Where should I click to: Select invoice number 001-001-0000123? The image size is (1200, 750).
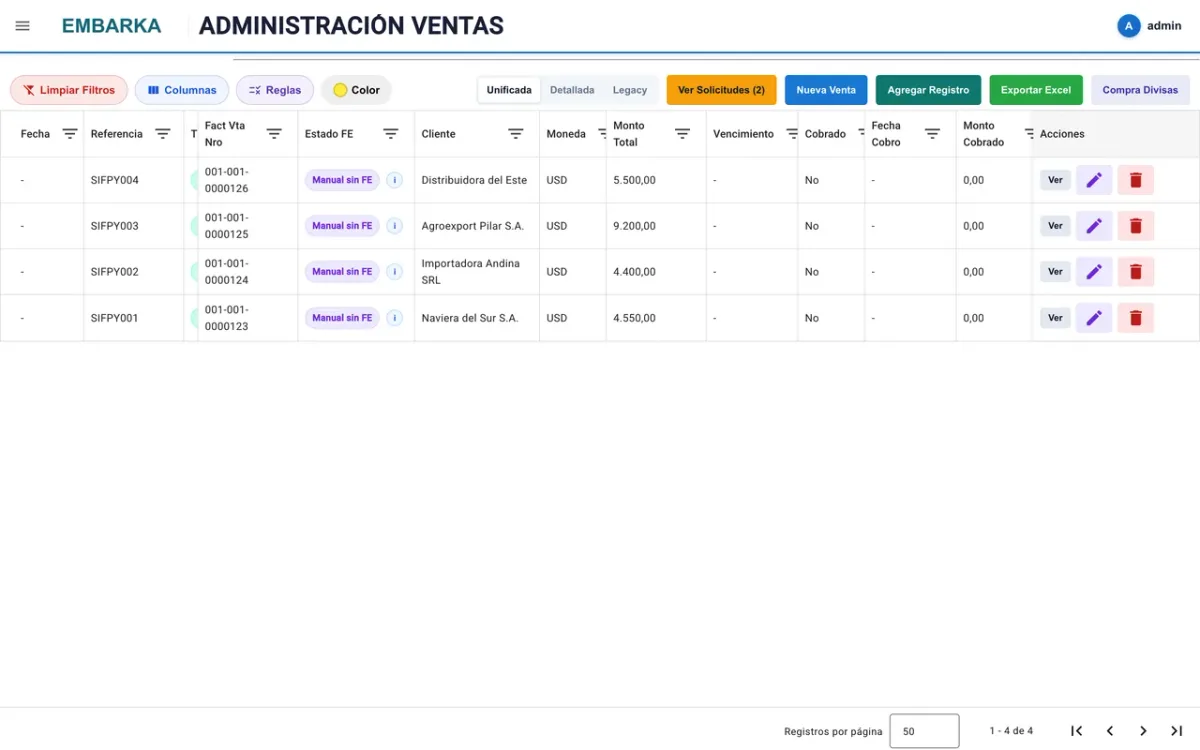(227, 318)
